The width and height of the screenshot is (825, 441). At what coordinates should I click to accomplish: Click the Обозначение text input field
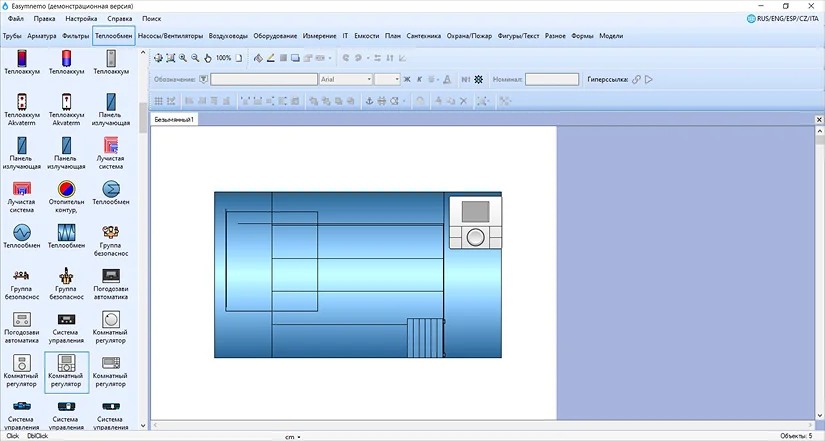click(x=263, y=79)
